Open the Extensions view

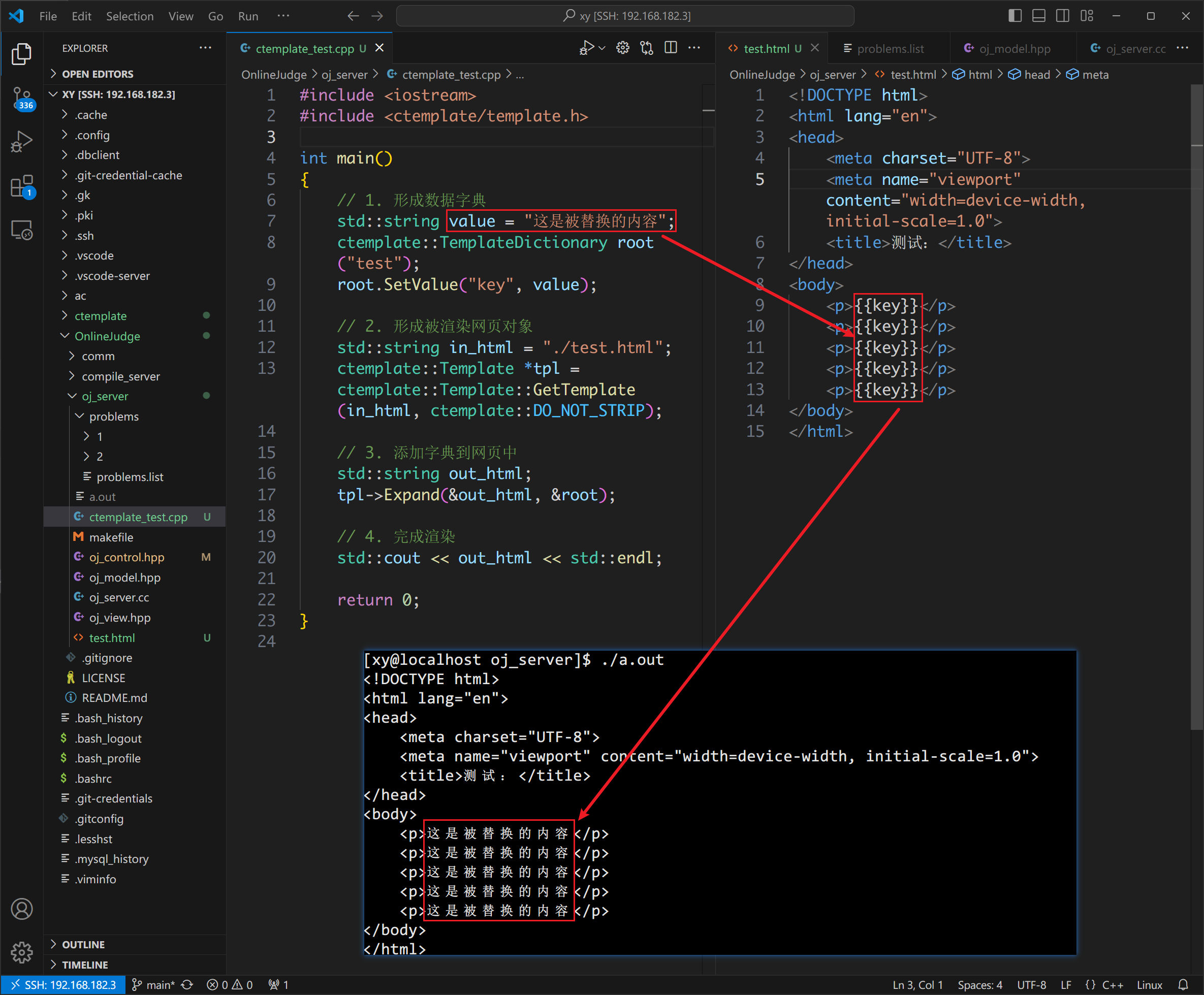(x=22, y=186)
